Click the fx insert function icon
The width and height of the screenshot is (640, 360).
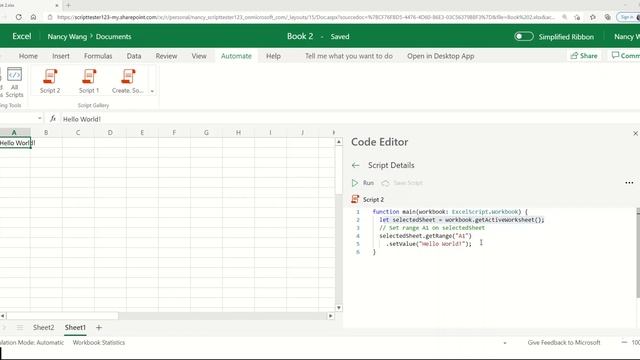click(x=53, y=119)
